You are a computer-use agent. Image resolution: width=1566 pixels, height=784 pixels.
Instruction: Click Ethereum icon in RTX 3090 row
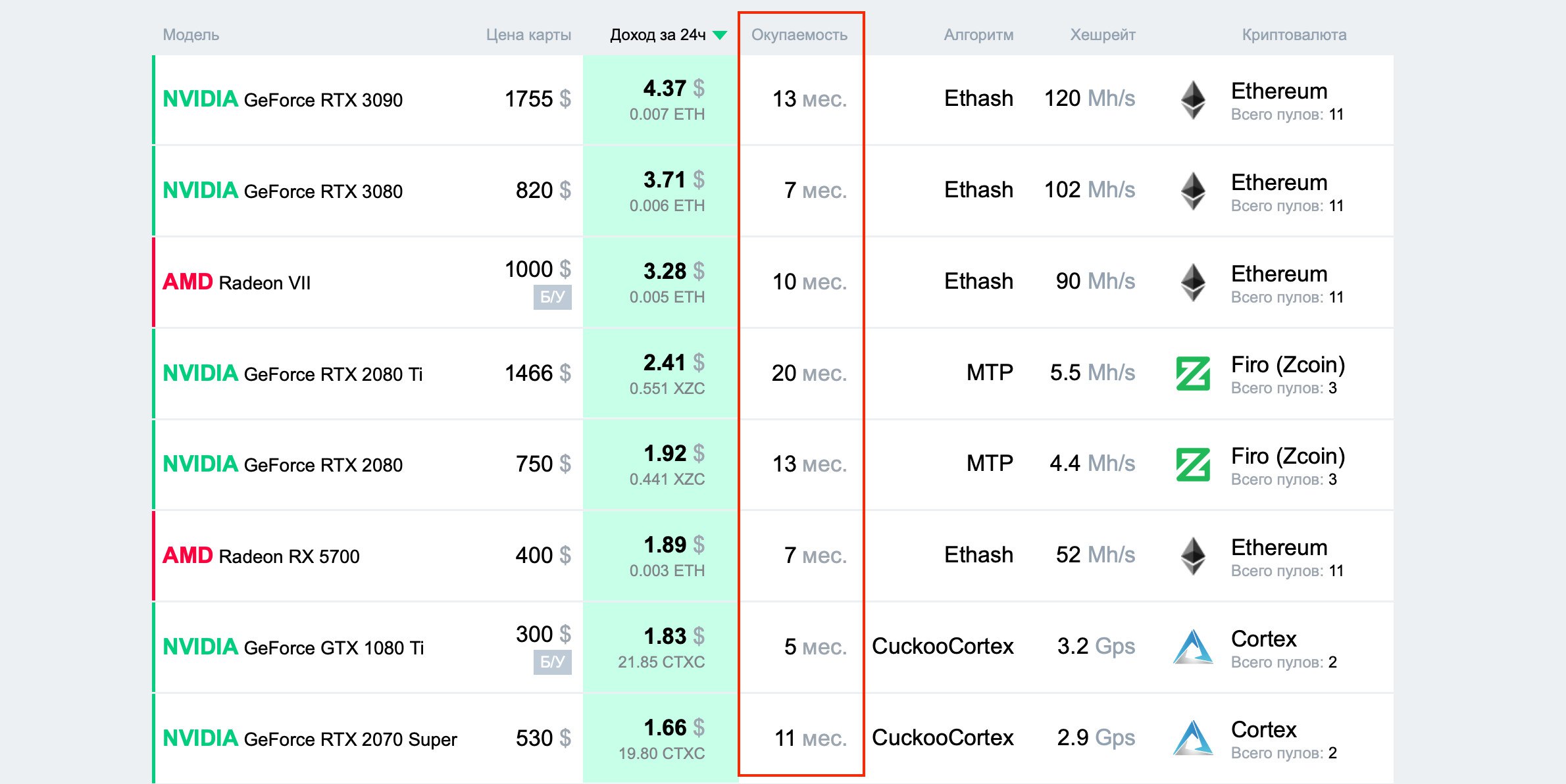[x=1193, y=100]
